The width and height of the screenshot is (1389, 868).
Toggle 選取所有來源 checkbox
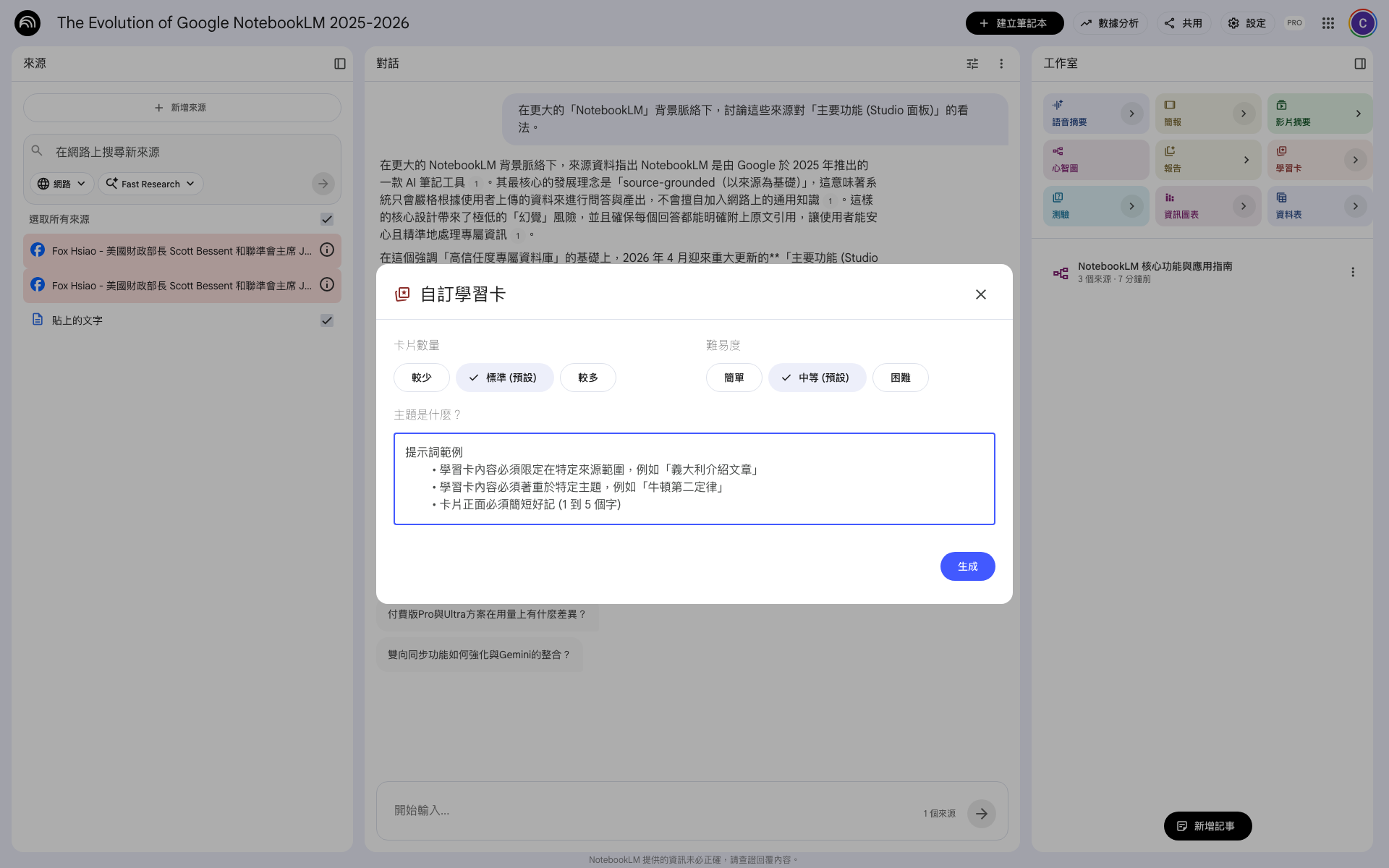(x=327, y=219)
